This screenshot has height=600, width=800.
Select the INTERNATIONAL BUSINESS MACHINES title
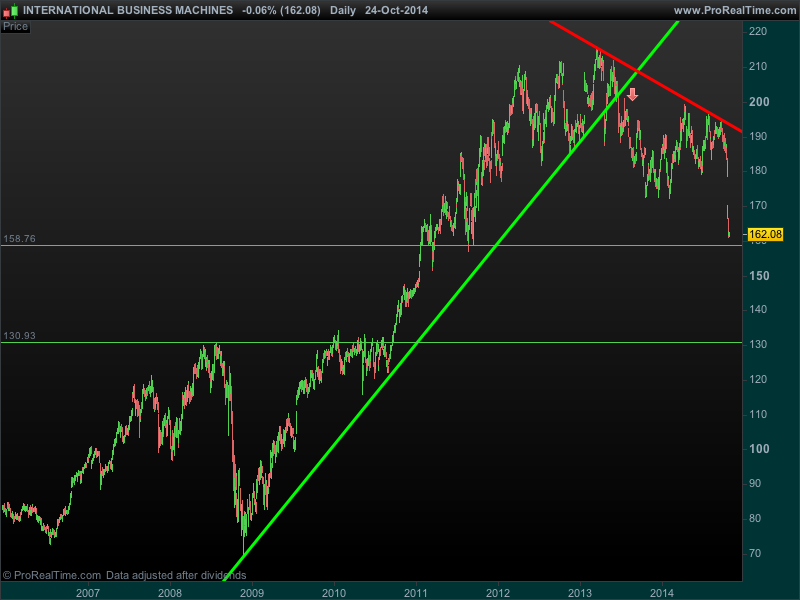(128, 10)
